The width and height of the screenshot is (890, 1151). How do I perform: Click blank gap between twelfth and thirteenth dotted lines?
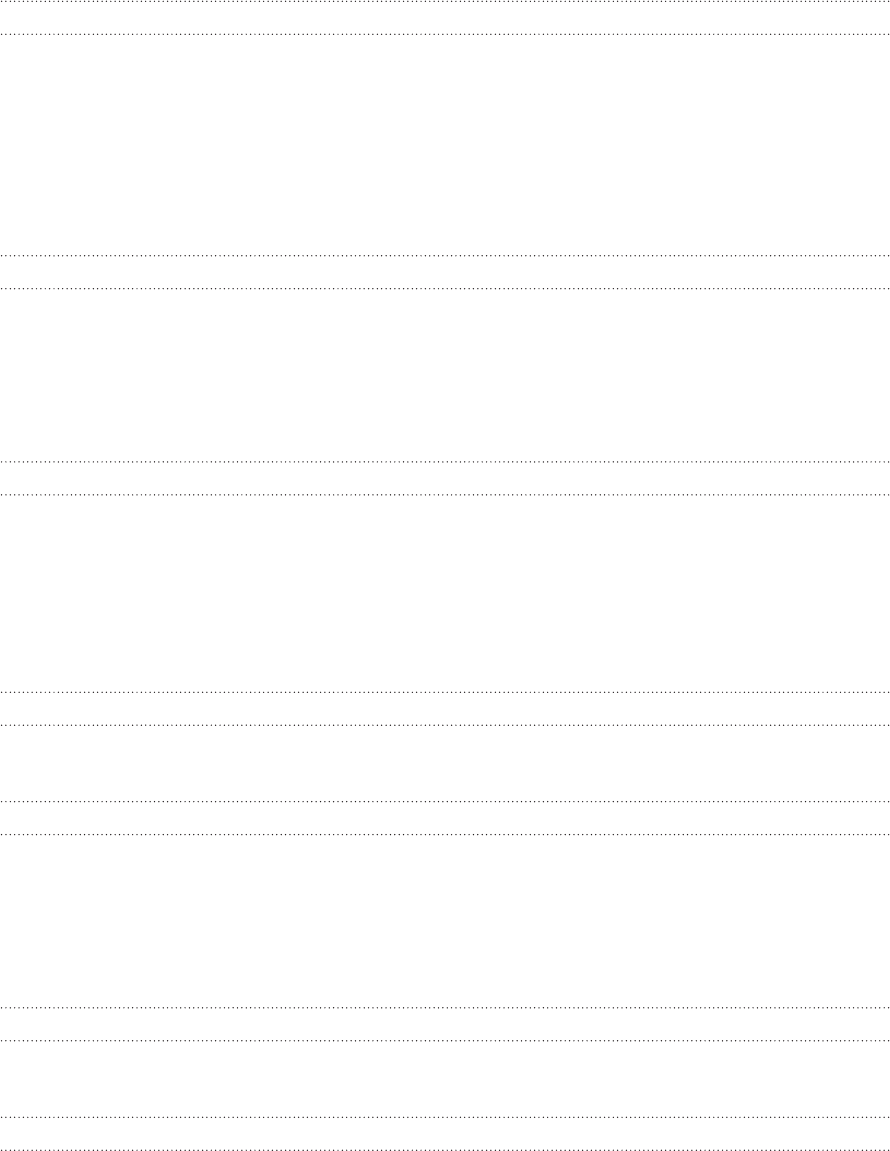click(445, 1079)
